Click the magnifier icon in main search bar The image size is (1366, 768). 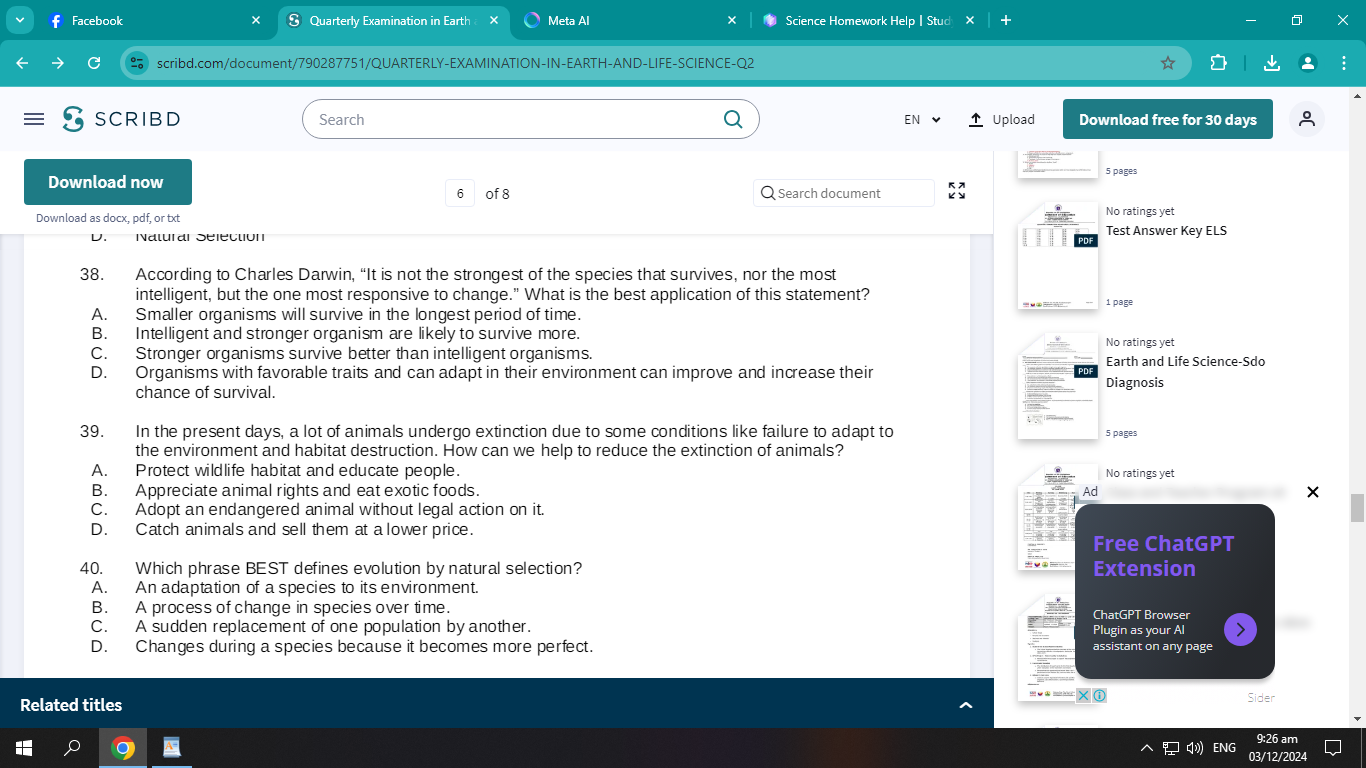(733, 119)
